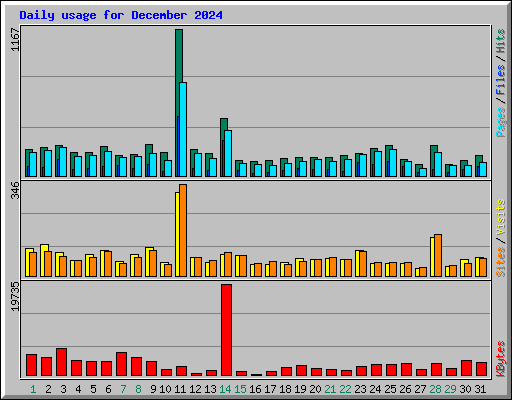
Task: Click green weekend day label 29
Action: pos(450,389)
